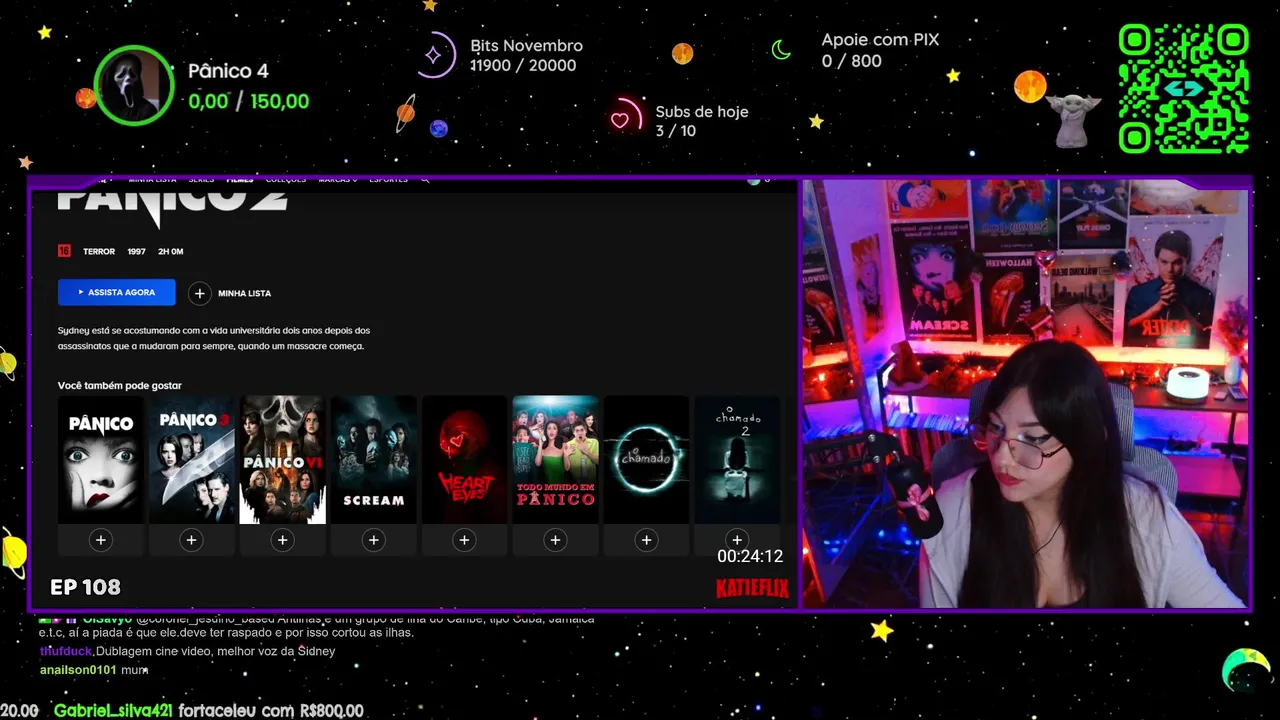
Task: Open the Scream poster thumbnail in recommendations
Action: 373,459
